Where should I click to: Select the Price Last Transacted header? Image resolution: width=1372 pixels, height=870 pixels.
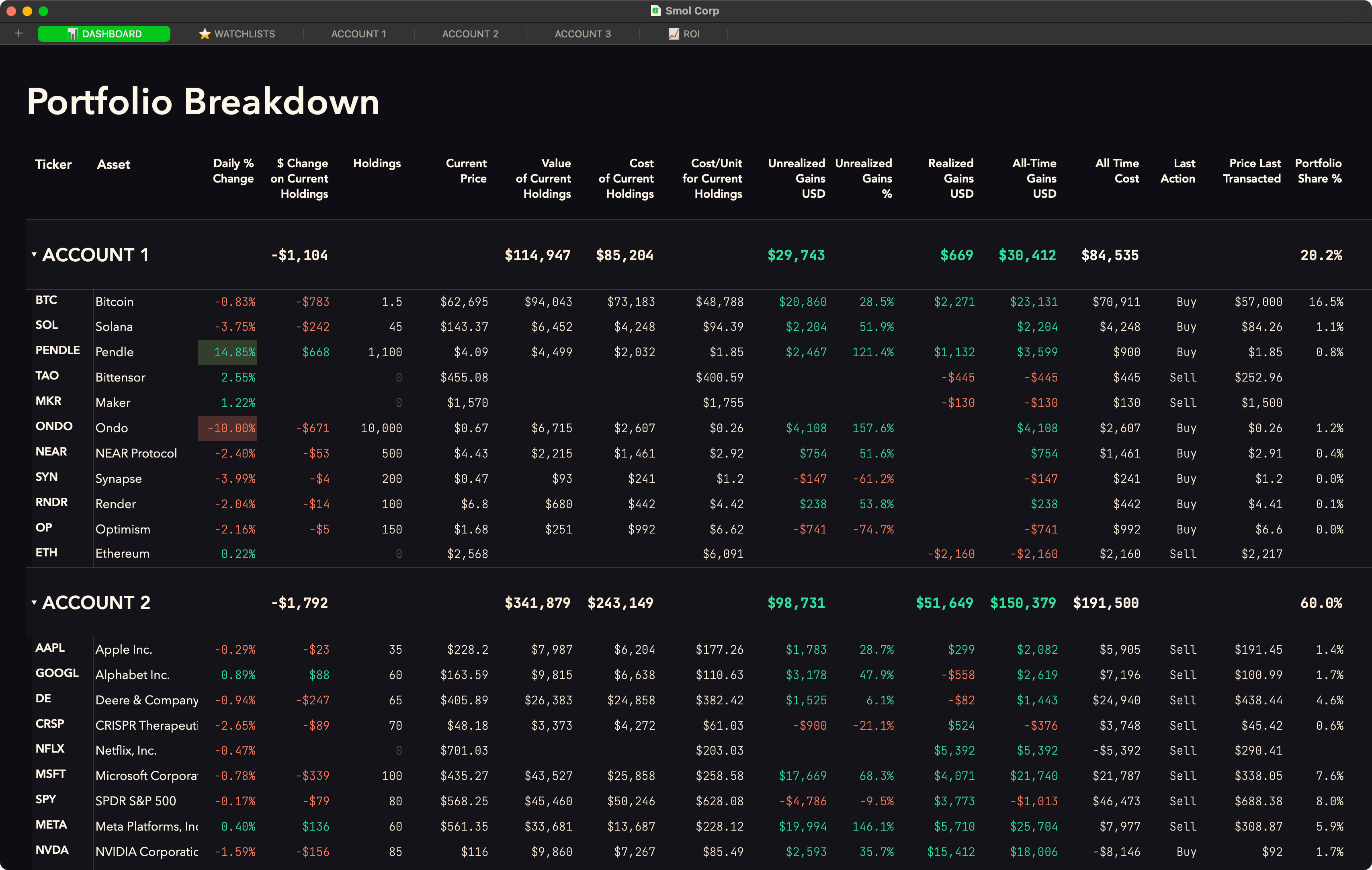click(1252, 170)
